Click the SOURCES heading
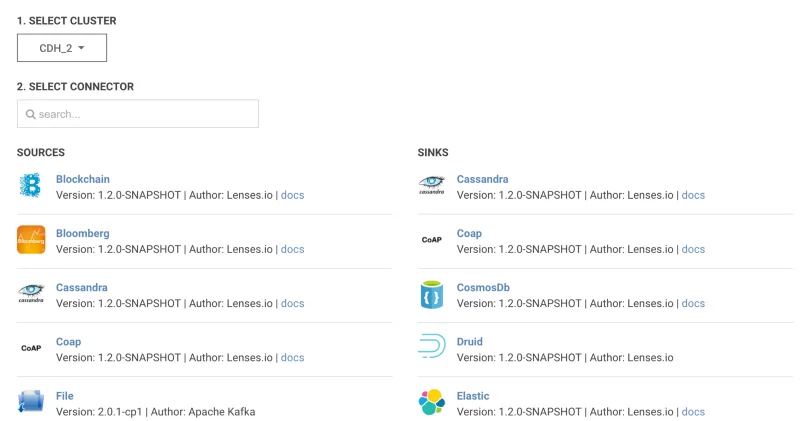The height and width of the screenshot is (421, 800). click(41, 153)
